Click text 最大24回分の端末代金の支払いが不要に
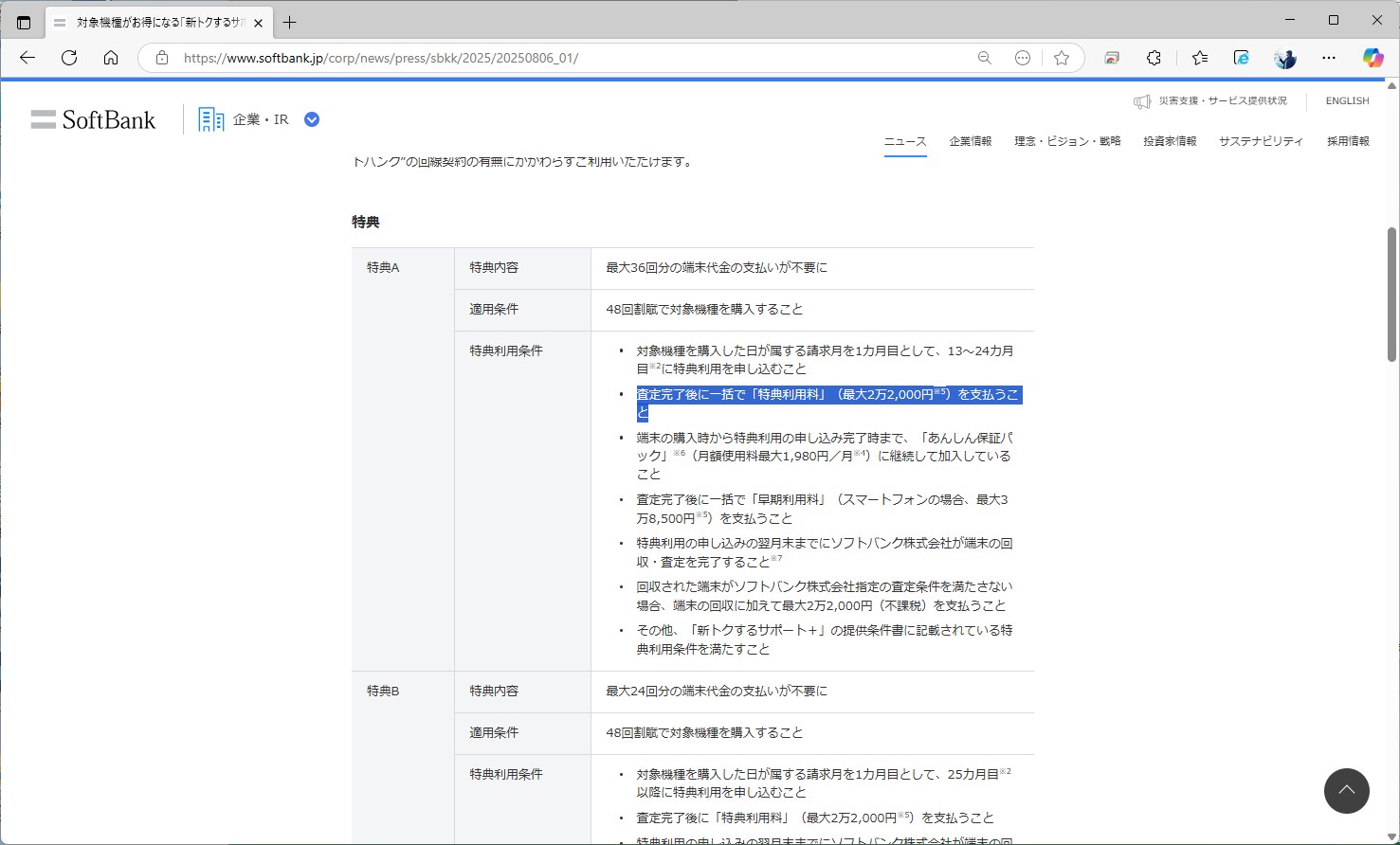1400x845 pixels. click(x=717, y=692)
